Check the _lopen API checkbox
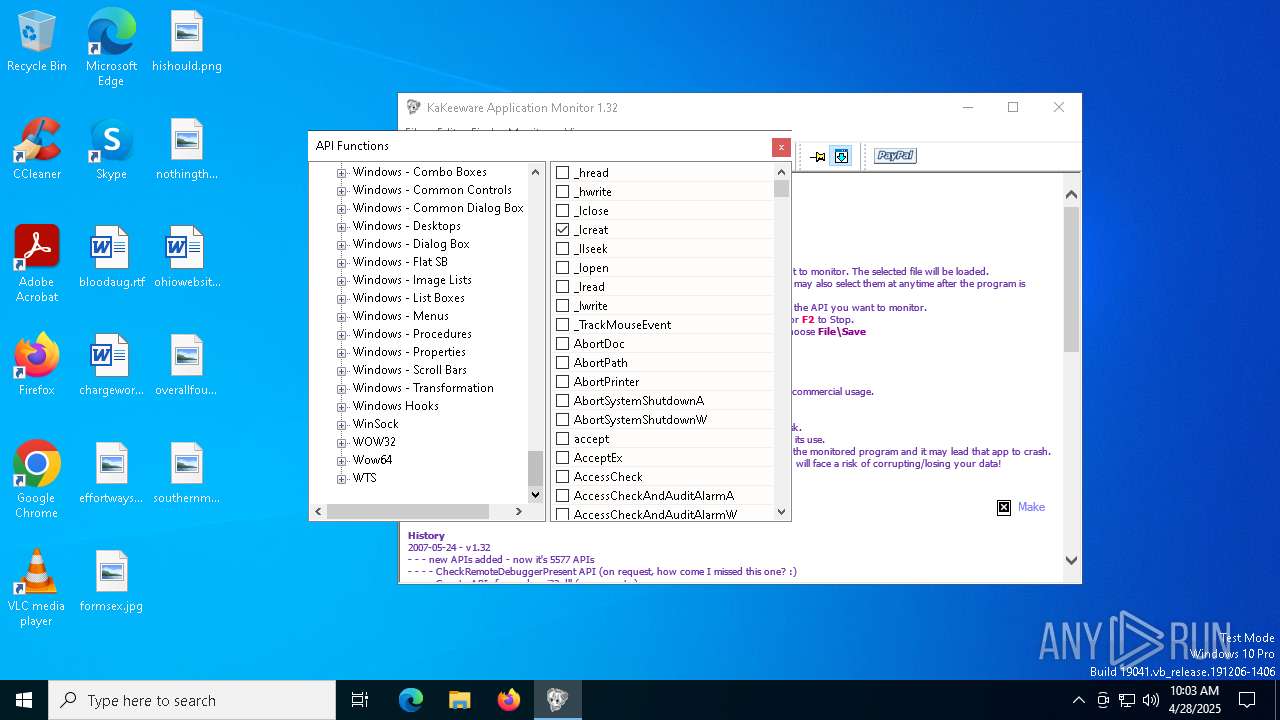The image size is (1280, 720). (562, 268)
